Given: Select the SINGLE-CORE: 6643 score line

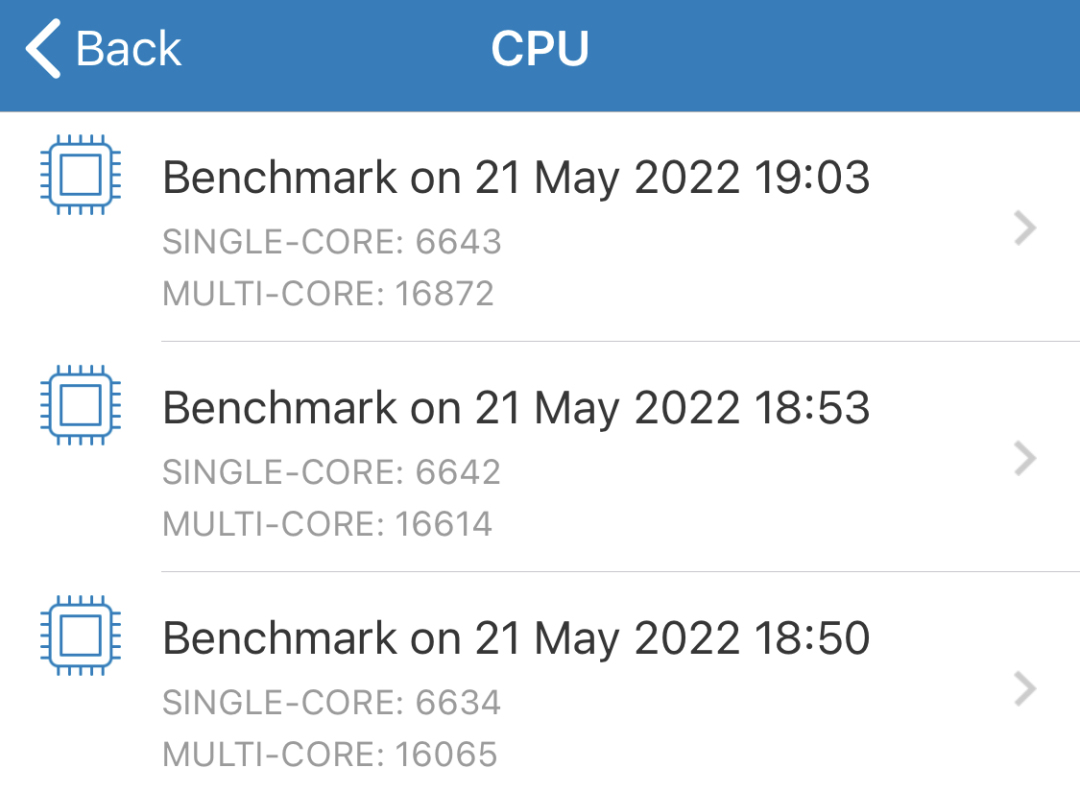Looking at the screenshot, I should (x=332, y=242).
